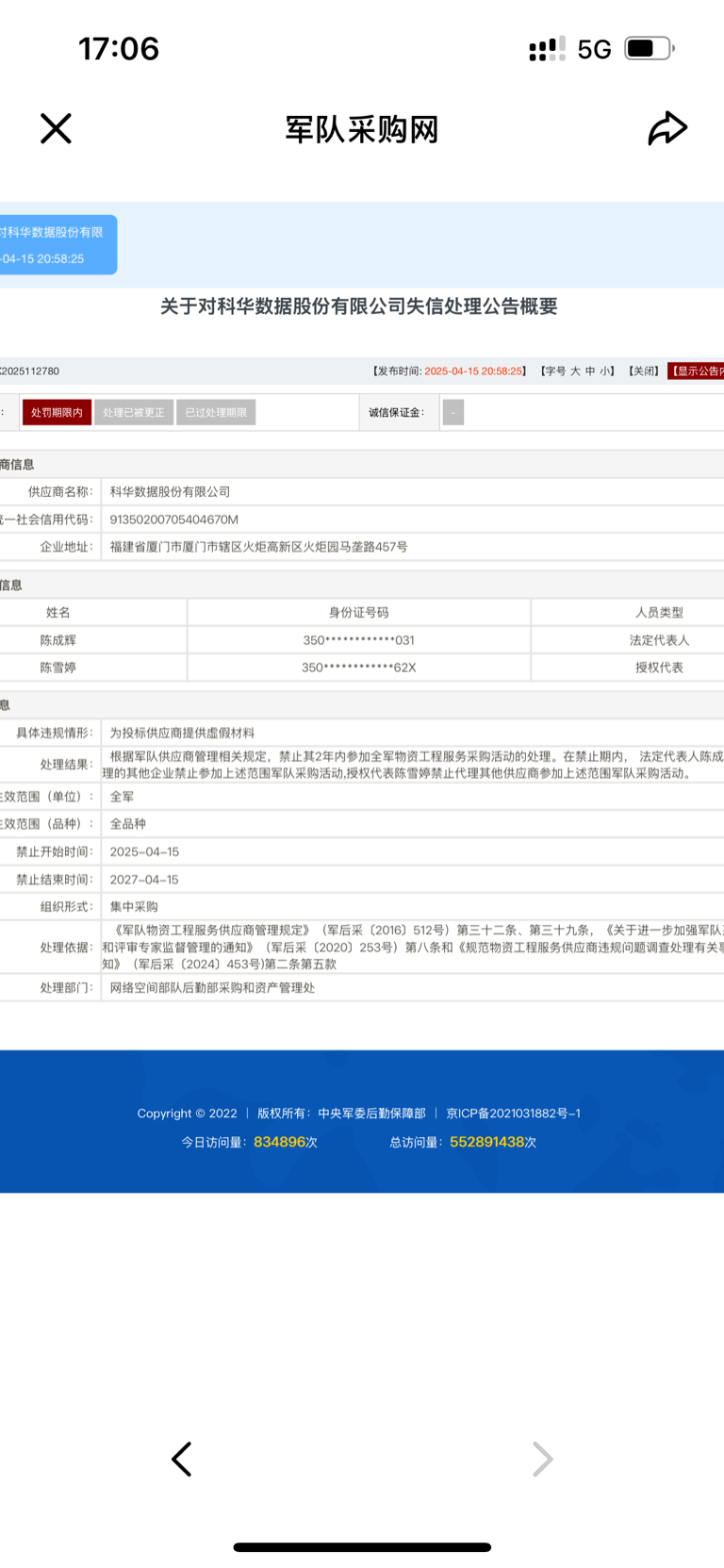724x1568 pixels.
Task: Click the supplier name 科华数据股份有限公司
Action: click(170, 491)
